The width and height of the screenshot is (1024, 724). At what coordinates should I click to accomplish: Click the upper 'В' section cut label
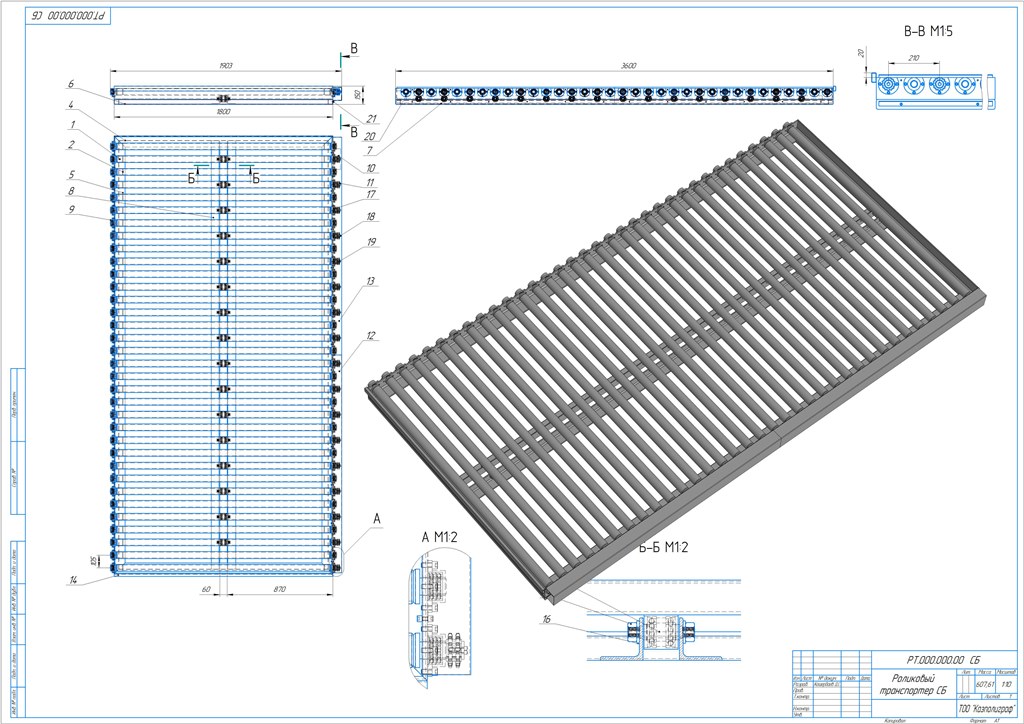point(354,48)
